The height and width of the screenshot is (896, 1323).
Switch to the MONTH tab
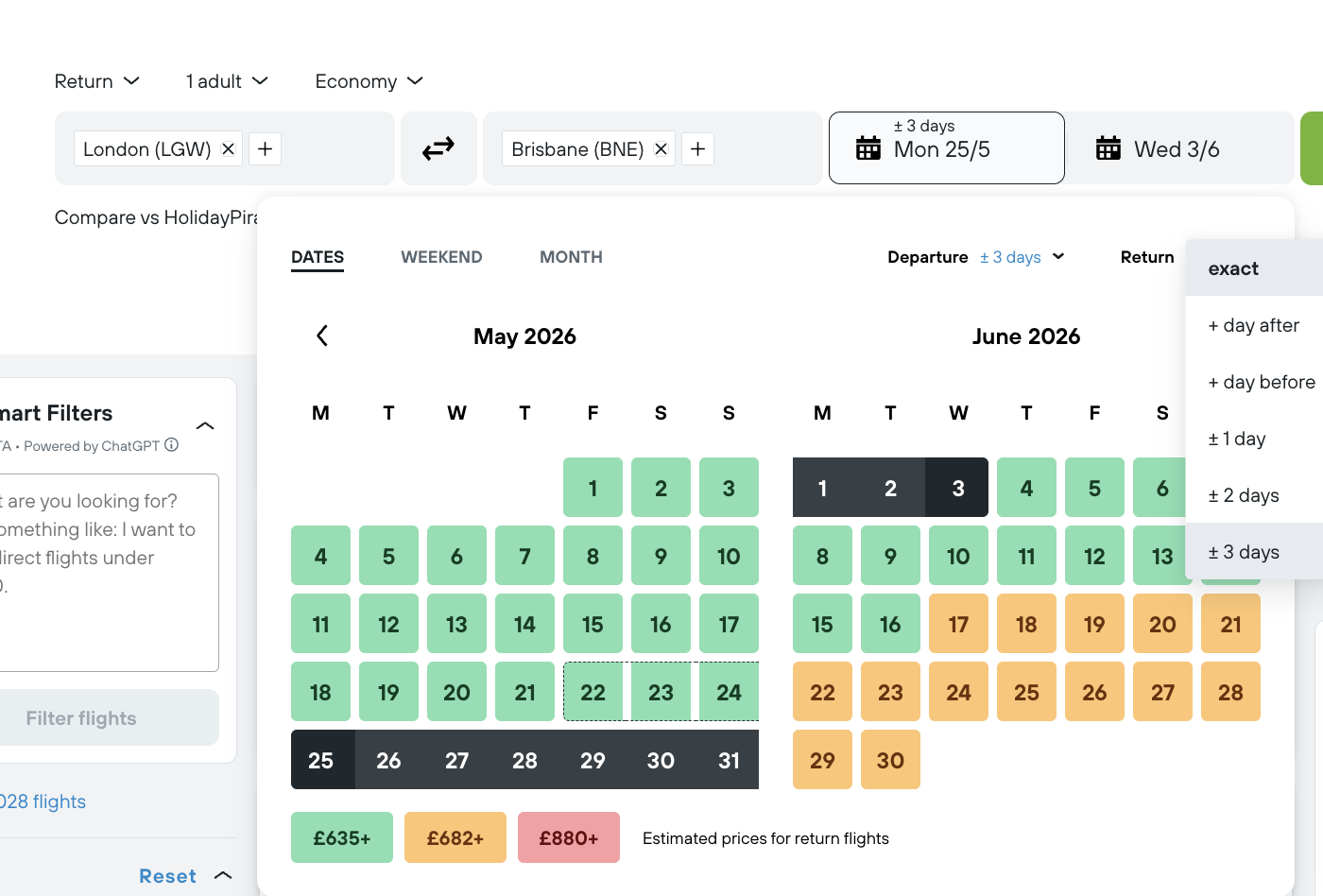(571, 257)
